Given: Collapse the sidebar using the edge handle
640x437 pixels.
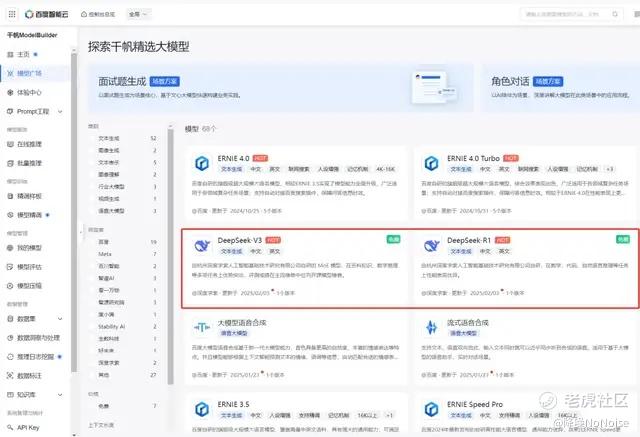Looking at the screenshot, I should pos(80,231).
